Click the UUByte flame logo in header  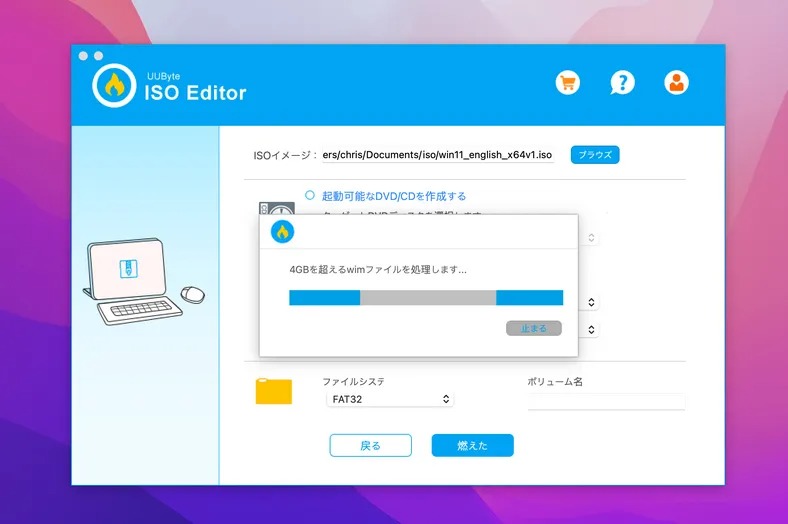click(x=114, y=85)
